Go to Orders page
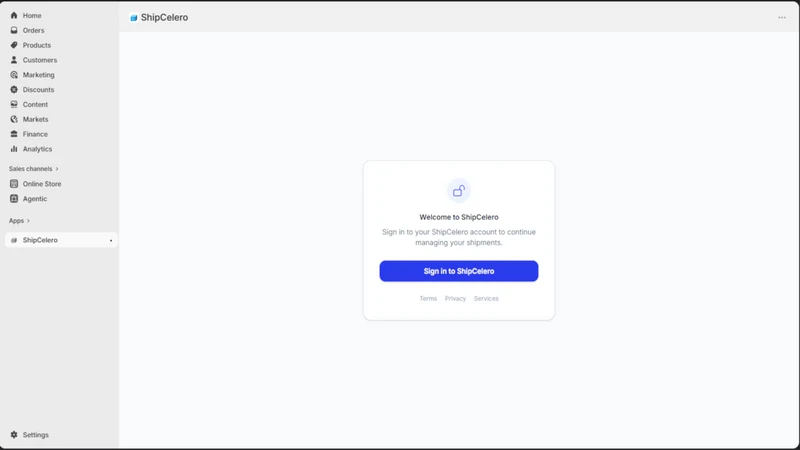Viewport: 800px width, 450px height. [33, 30]
